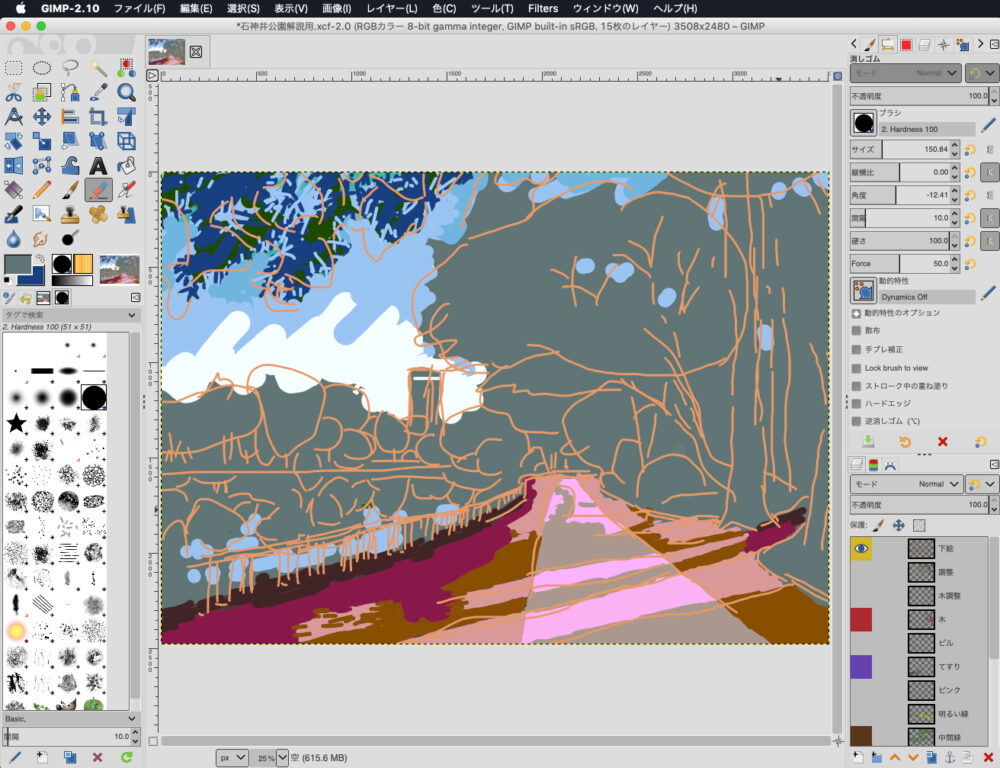Open the Filters menu
Image resolution: width=1000 pixels, height=768 pixels.
point(543,8)
